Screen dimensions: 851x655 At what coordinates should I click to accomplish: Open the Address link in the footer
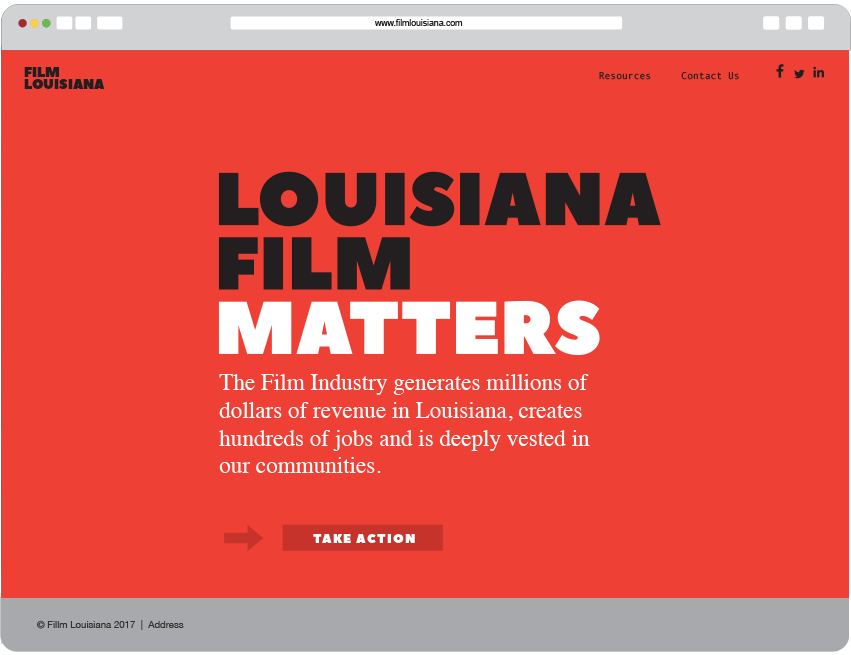coord(167,624)
